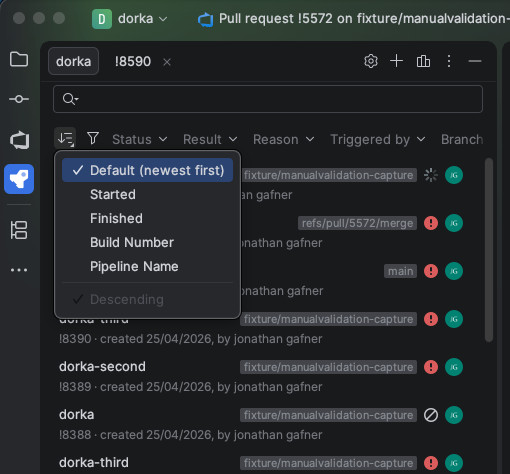Click avatar JG on main branch row
510x474 pixels.
click(x=454, y=271)
